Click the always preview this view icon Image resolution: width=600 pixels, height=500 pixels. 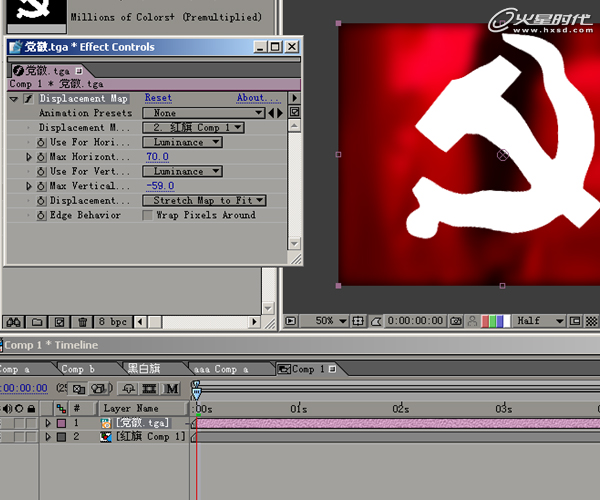291,321
